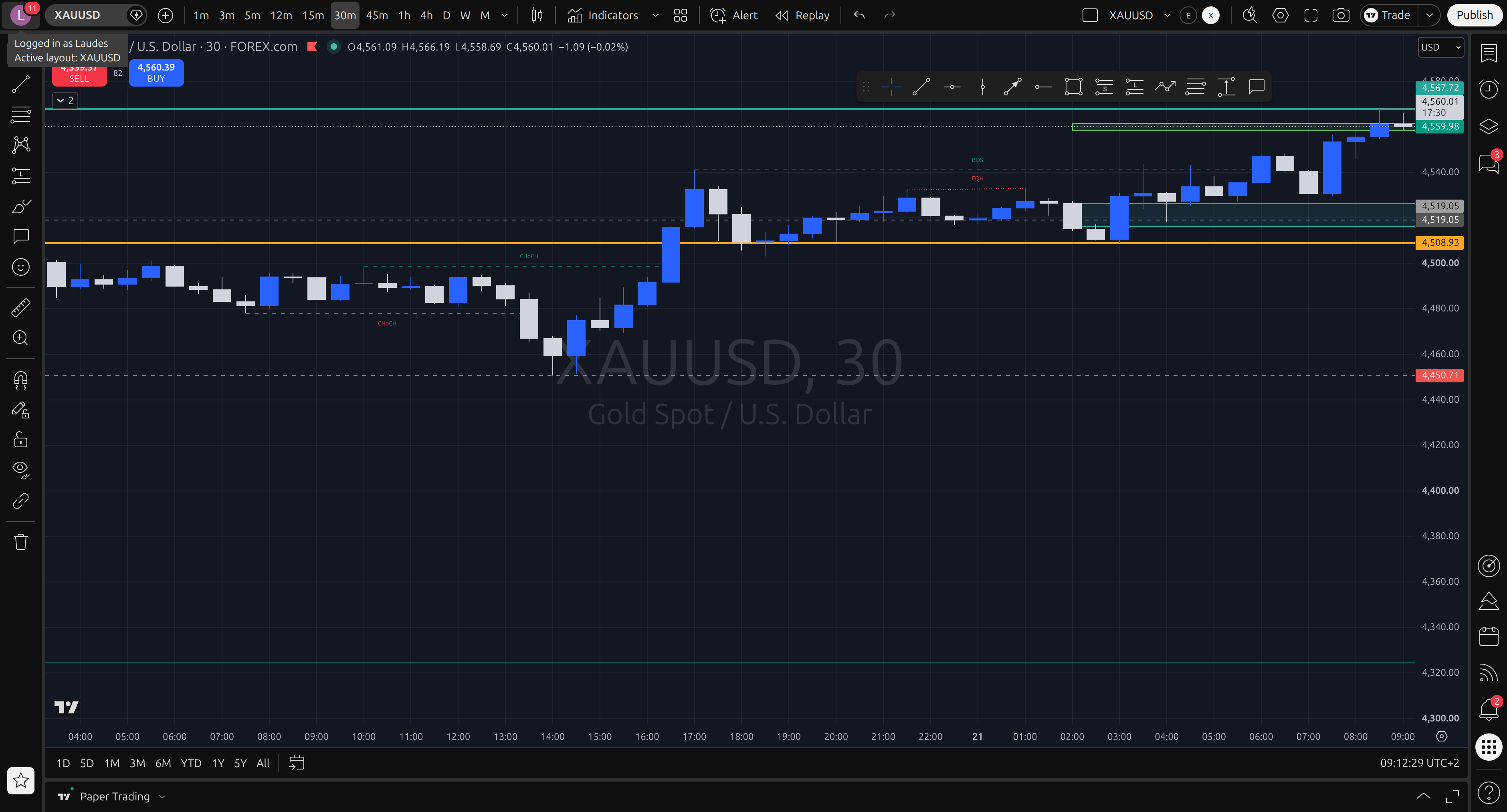Select the brush drawing tool
This screenshot has height=812, width=1507.
coord(21,206)
